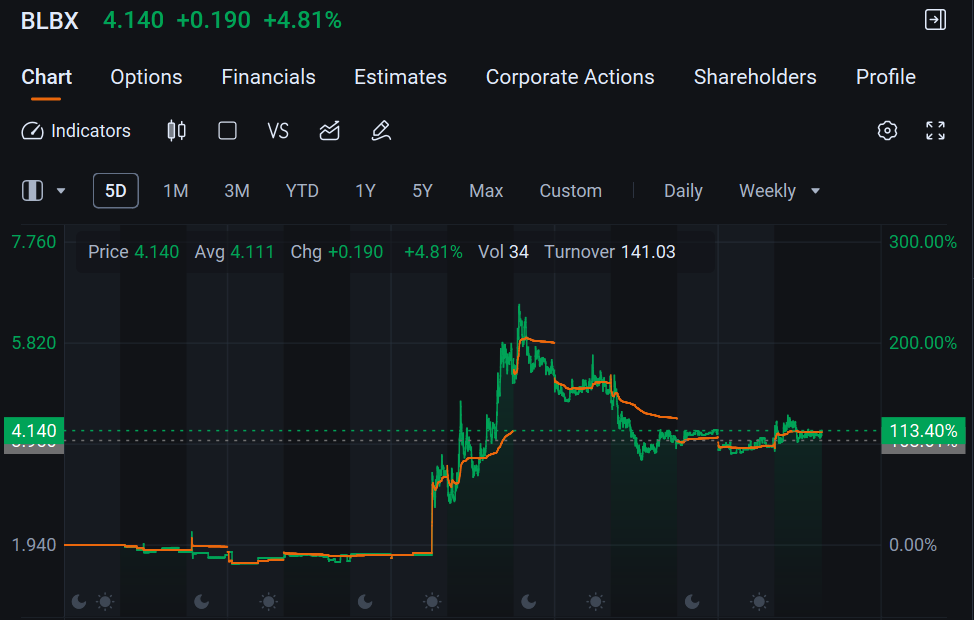
Task: Click the 300.00% axis label
Action: 922,242
